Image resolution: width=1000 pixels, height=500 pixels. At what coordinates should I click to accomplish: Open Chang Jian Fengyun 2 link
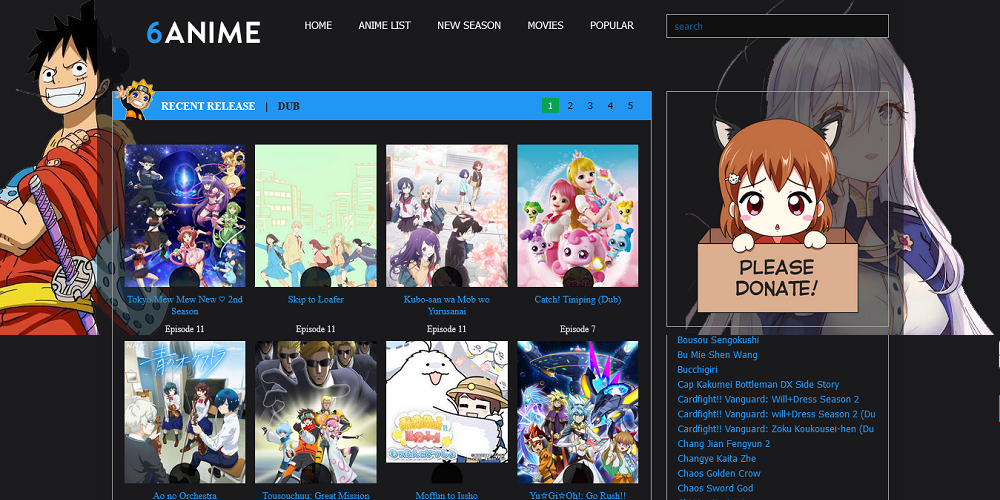[724, 444]
